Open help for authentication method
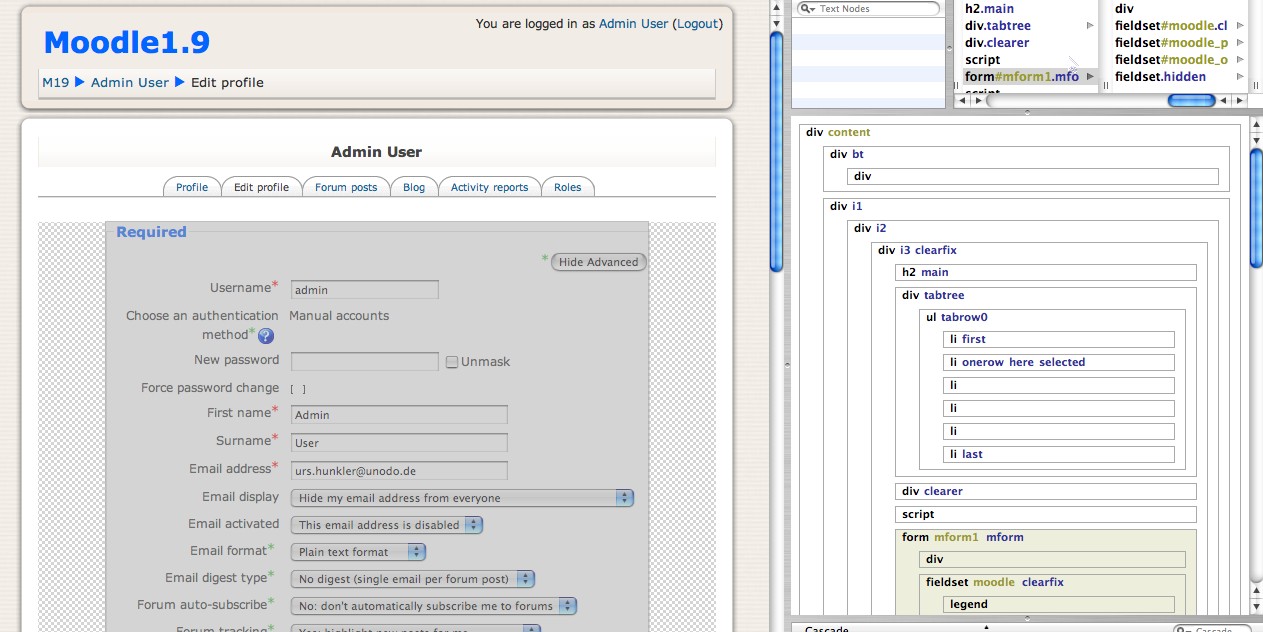 coord(266,336)
